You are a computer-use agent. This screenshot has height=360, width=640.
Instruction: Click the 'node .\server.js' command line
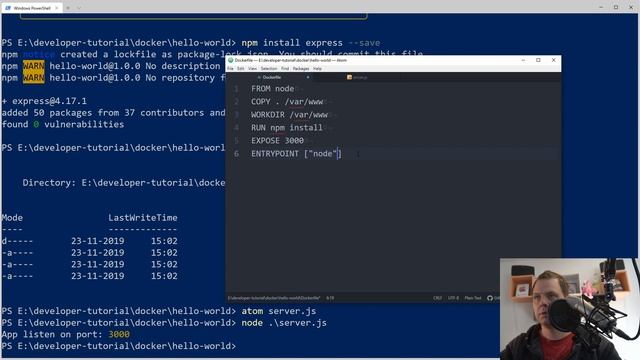[x=284, y=323]
